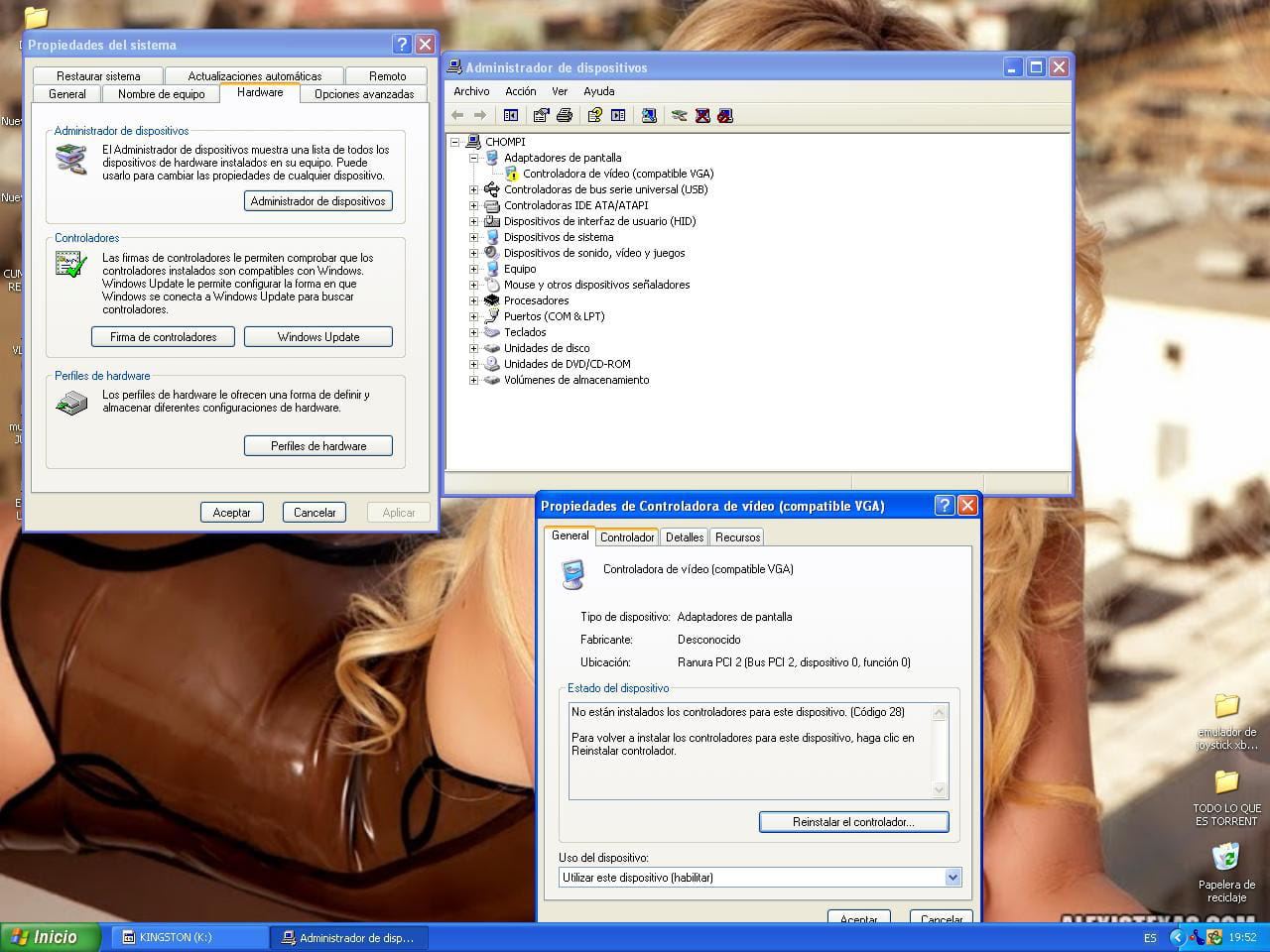Image resolution: width=1270 pixels, height=952 pixels.
Task: Click the Reinstalar el controlador button
Action: 853,822
